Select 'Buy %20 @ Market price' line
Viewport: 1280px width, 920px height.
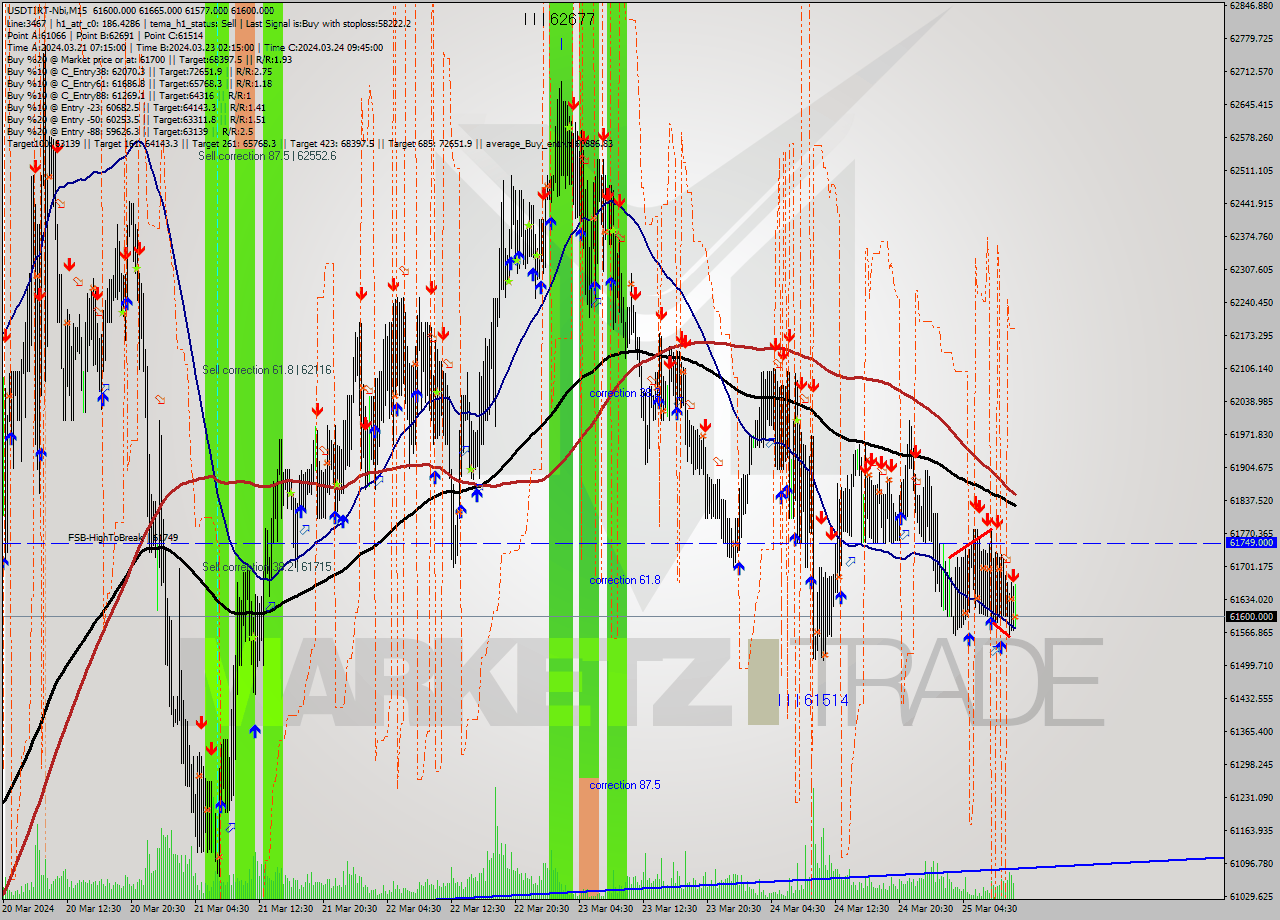[149, 59]
